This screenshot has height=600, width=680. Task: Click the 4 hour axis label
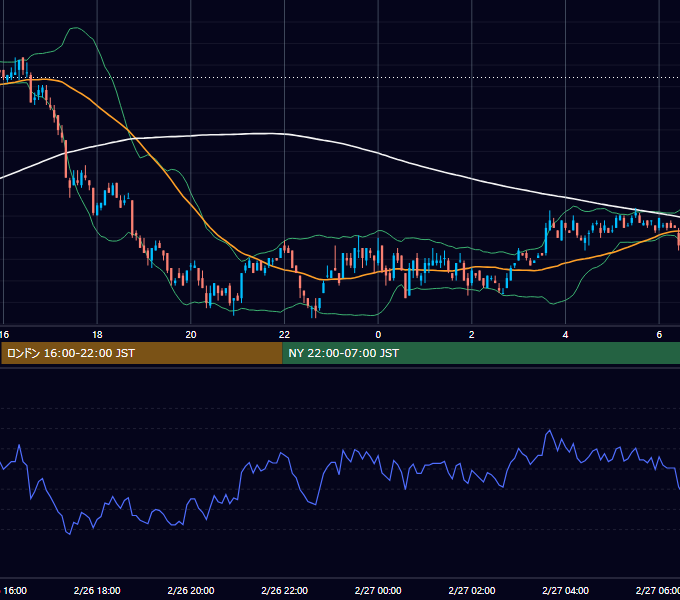tap(566, 335)
